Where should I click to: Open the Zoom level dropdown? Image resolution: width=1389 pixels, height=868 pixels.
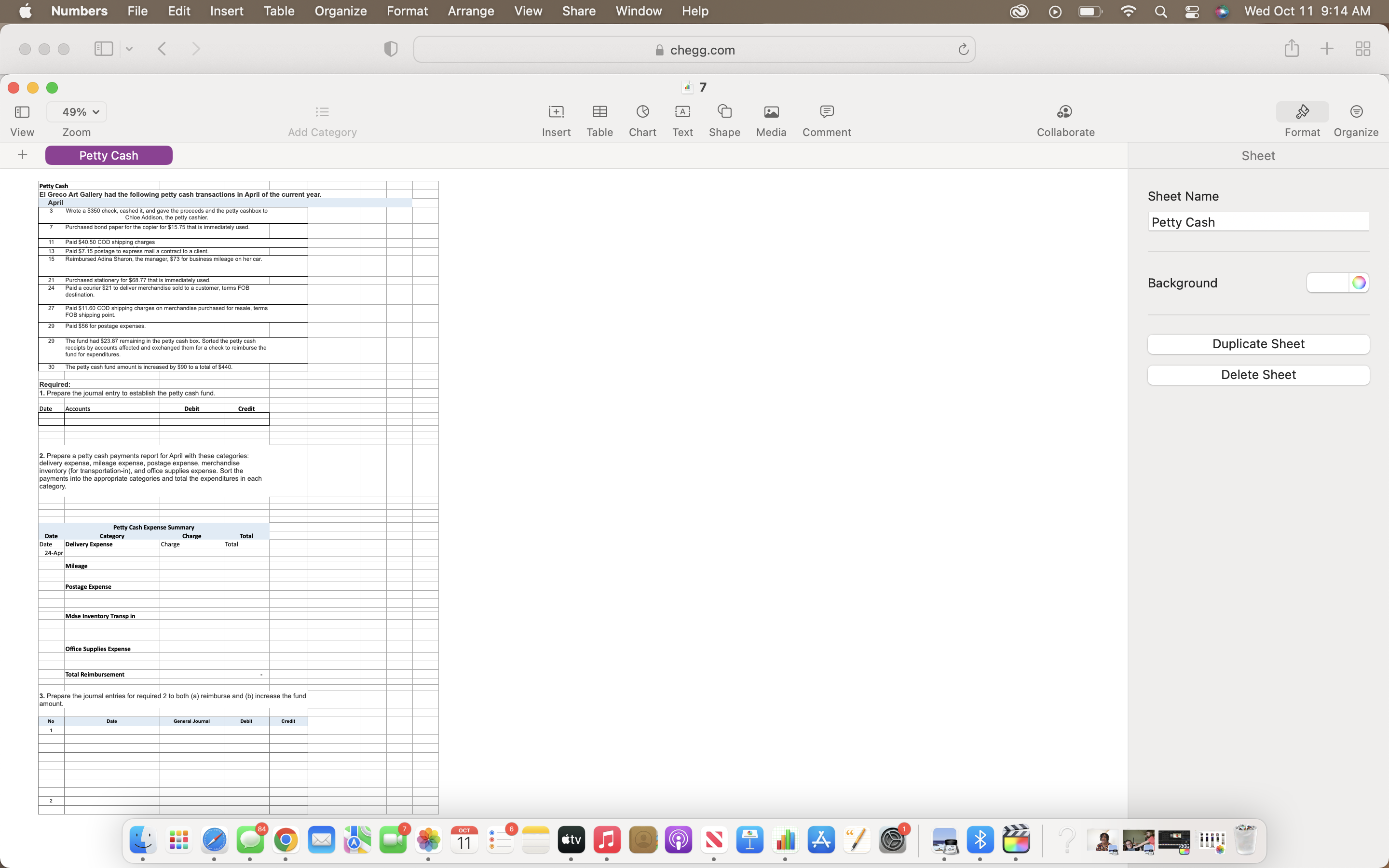point(77,111)
